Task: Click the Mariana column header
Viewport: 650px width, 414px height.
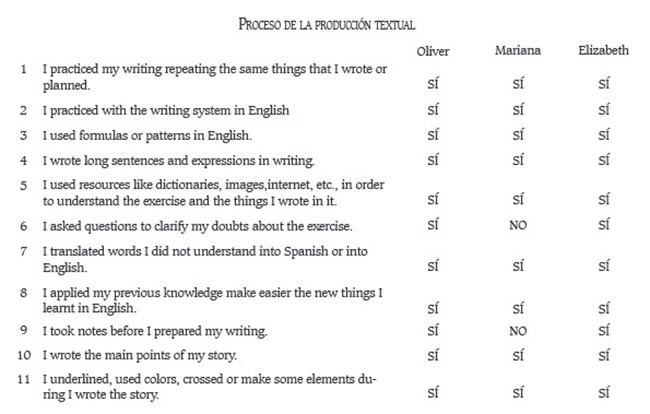Action: click(517, 51)
